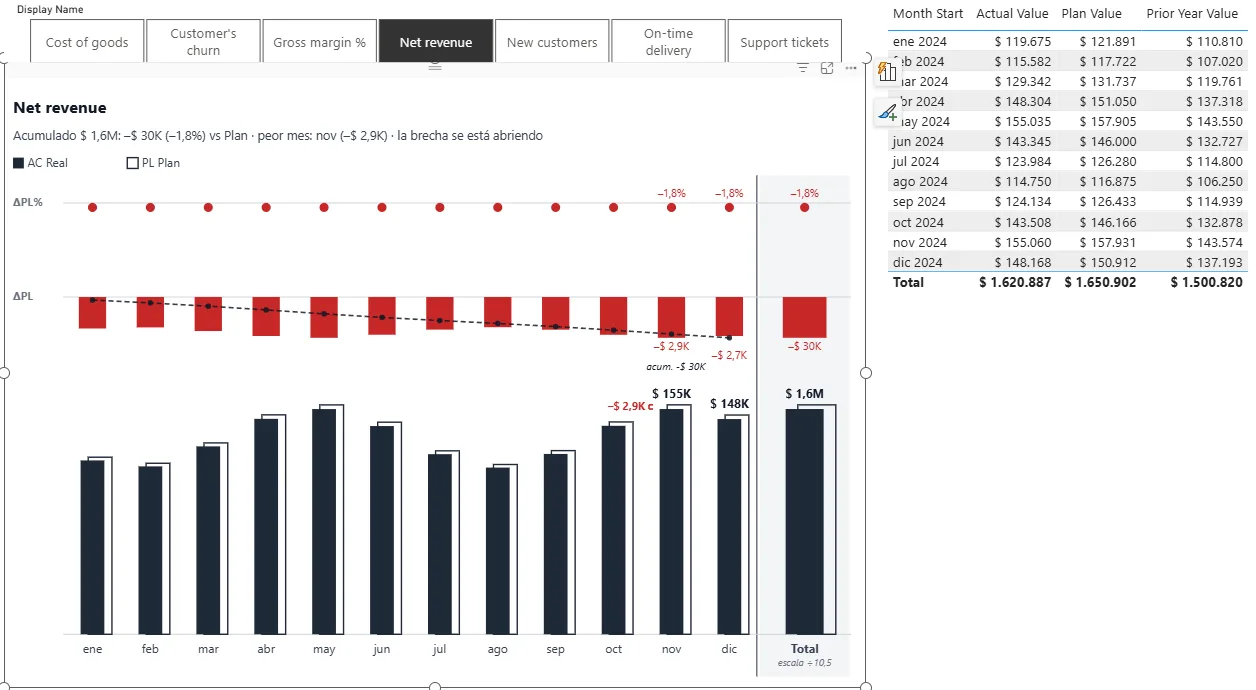Sort table by Month Start header
Screen dimensions: 1256x690
pyautogui.click(x=928, y=14)
